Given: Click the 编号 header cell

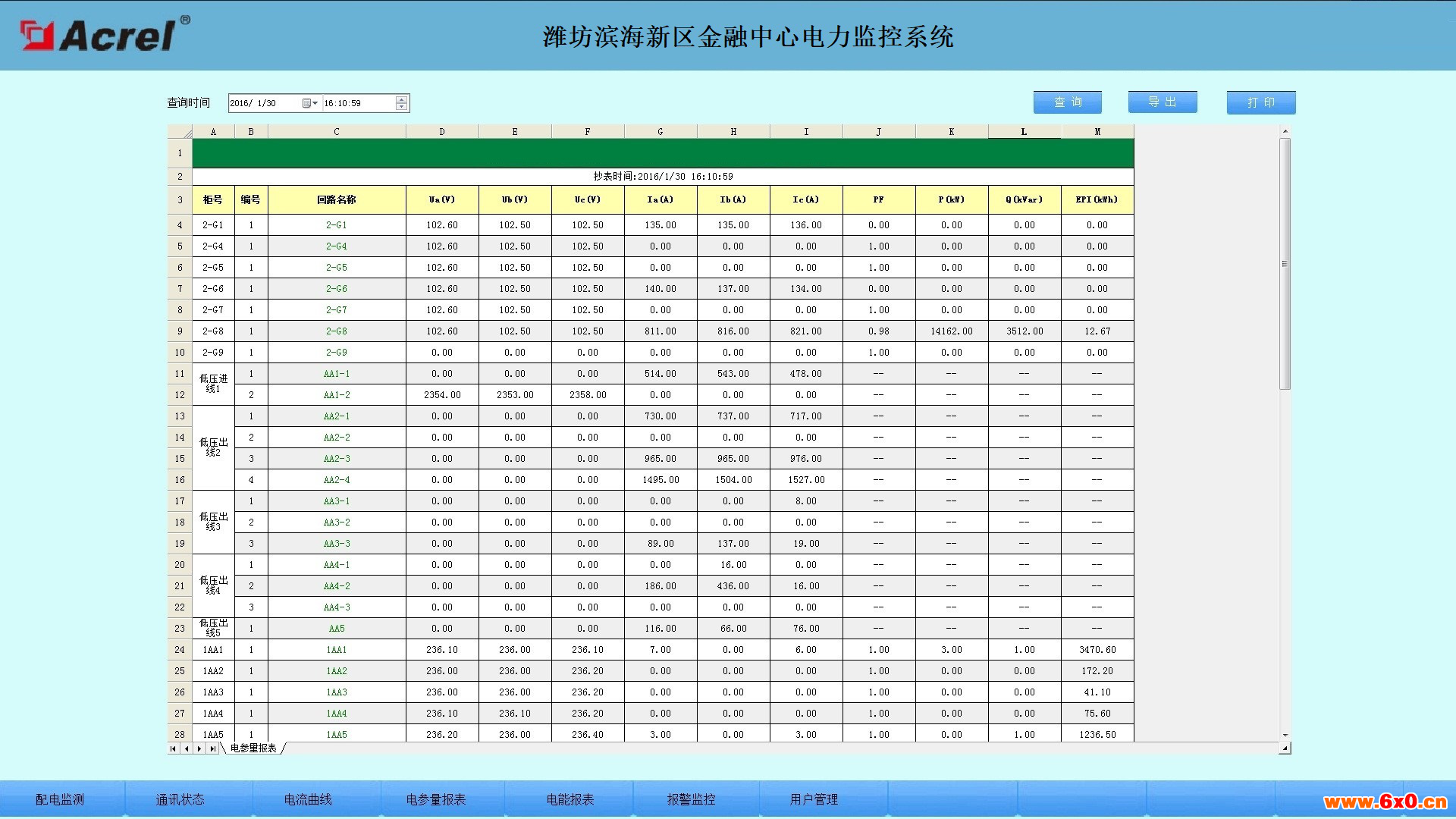Looking at the screenshot, I should (x=251, y=199).
